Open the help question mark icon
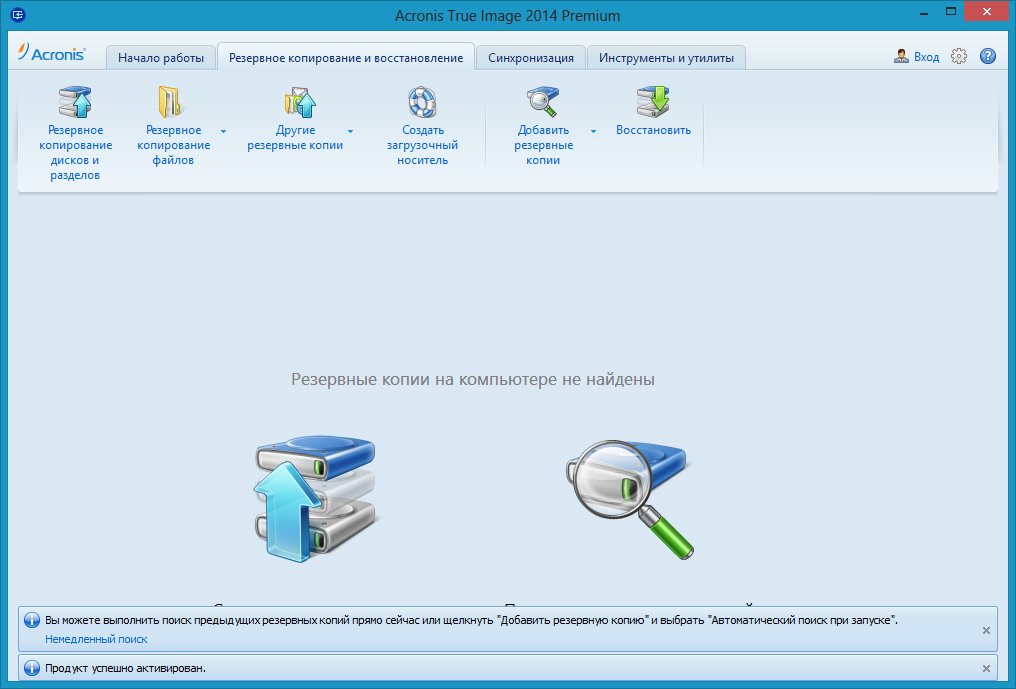Screen dimensions: 1016x689 pyautogui.click(x=987, y=56)
